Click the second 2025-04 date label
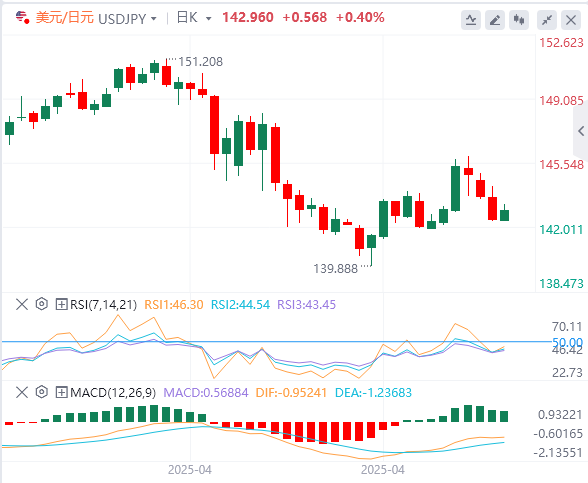The image size is (588, 483). pyautogui.click(x=383, y=470)
